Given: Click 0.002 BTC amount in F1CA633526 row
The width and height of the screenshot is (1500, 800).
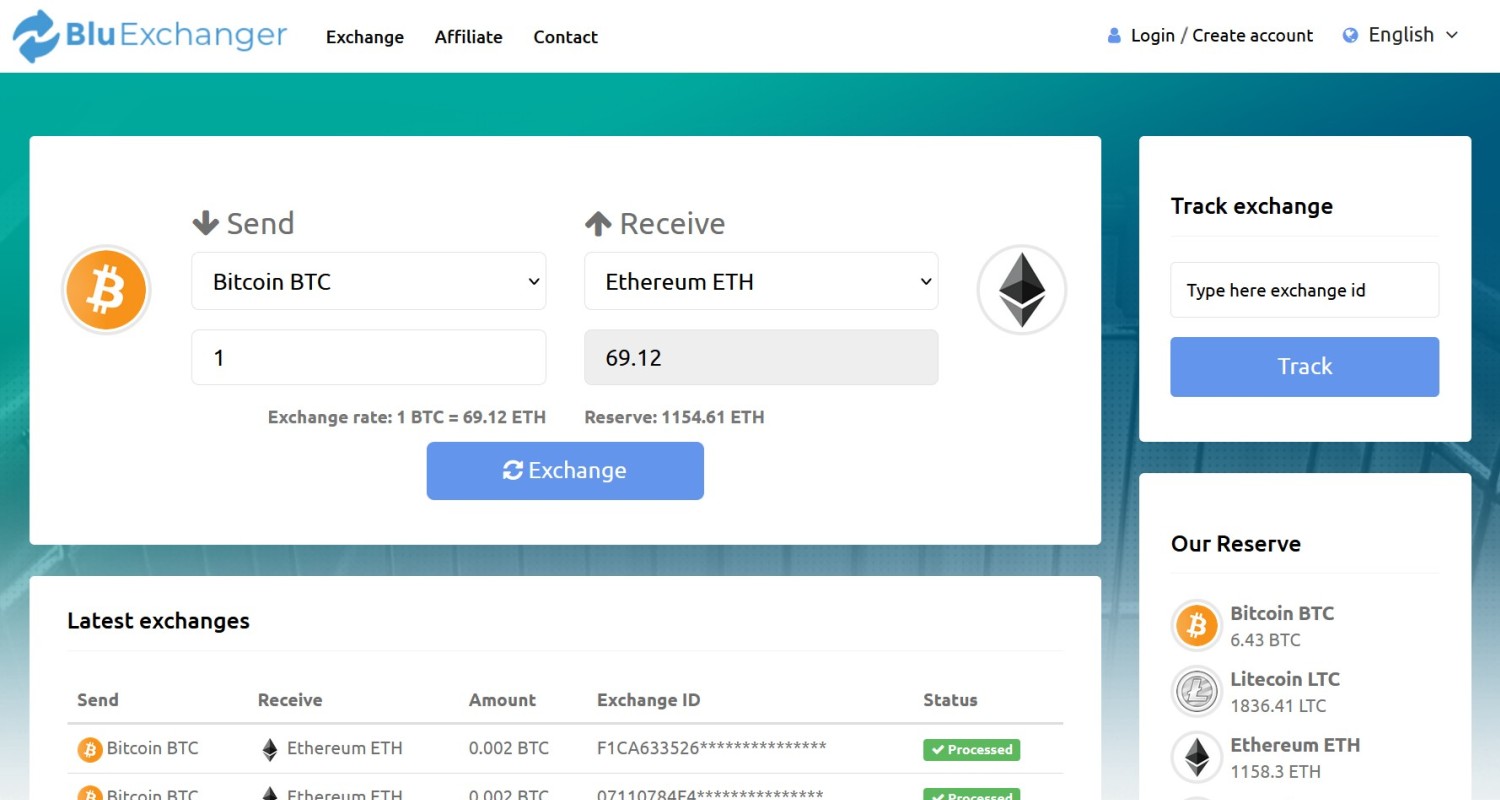Looking at the screenshot, I should pyautogui.click(x=509, y=748).
